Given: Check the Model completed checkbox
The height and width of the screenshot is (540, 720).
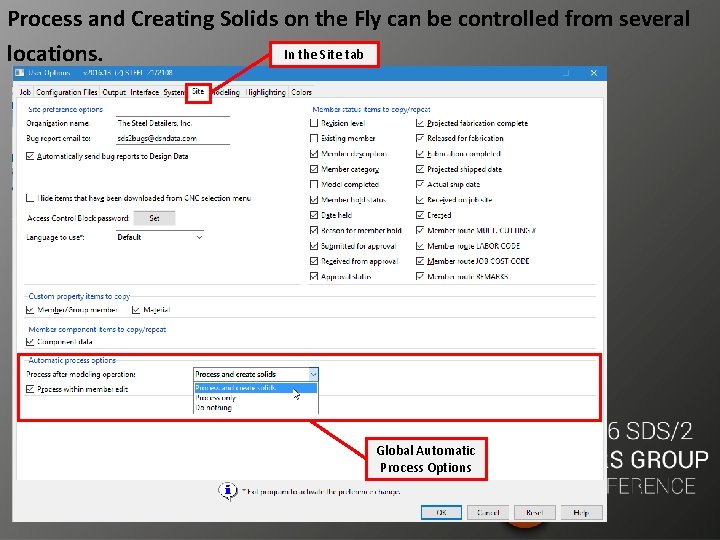Looking at the screenshot, I should 314,184.
